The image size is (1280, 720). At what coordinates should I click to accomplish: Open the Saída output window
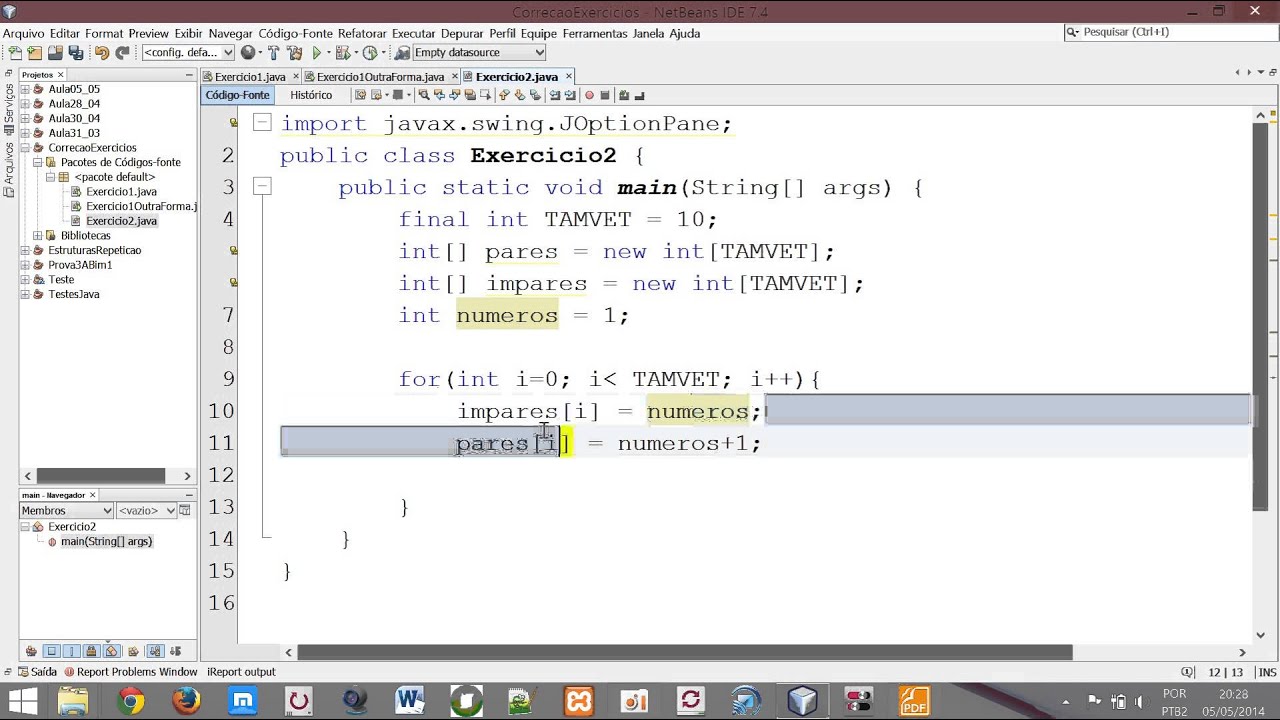(37, 672)
